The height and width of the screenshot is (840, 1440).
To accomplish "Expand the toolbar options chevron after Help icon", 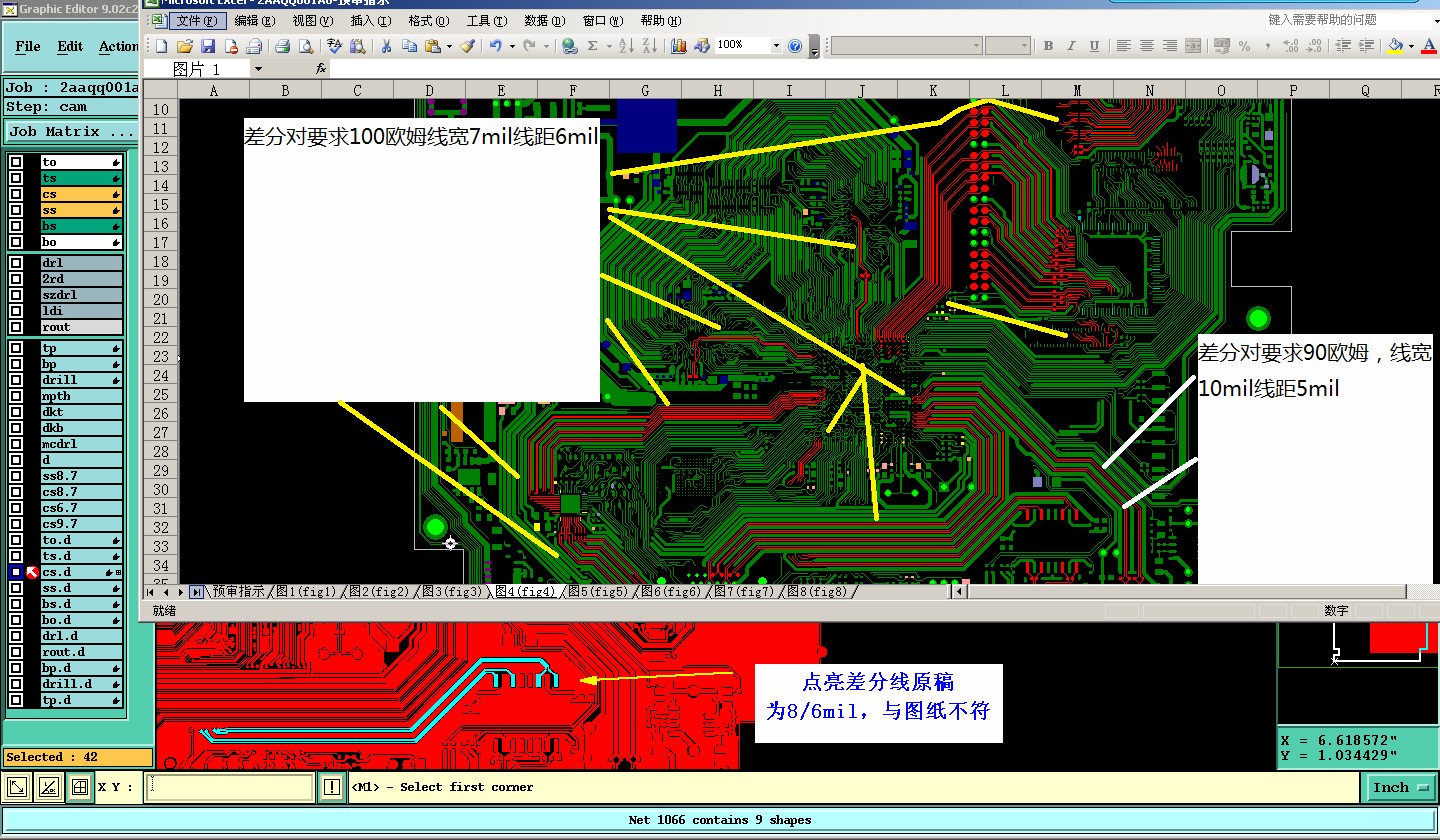I will (814, 47).
